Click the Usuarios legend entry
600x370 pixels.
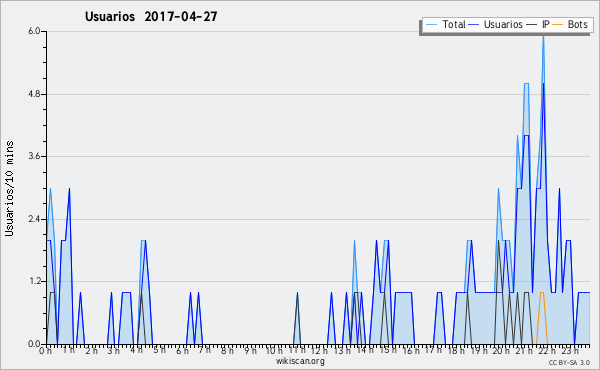tap(496, 24)
